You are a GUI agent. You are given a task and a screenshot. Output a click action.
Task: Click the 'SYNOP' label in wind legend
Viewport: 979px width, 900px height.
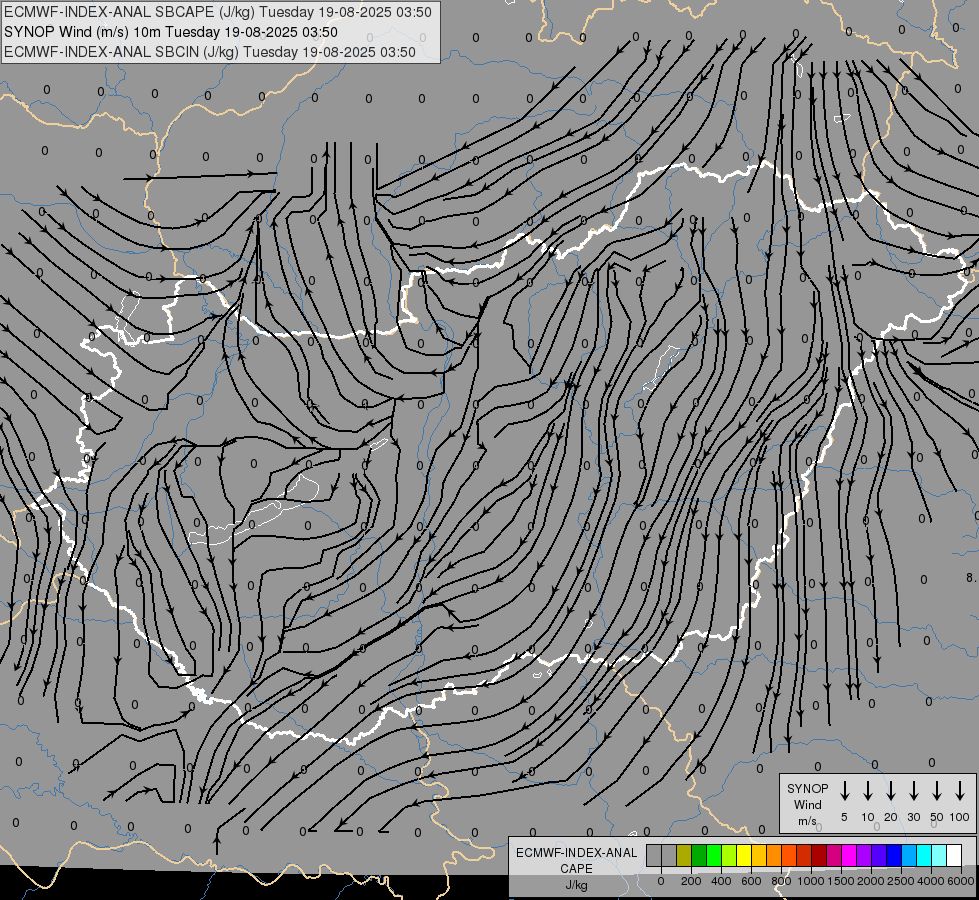point(807,788)
